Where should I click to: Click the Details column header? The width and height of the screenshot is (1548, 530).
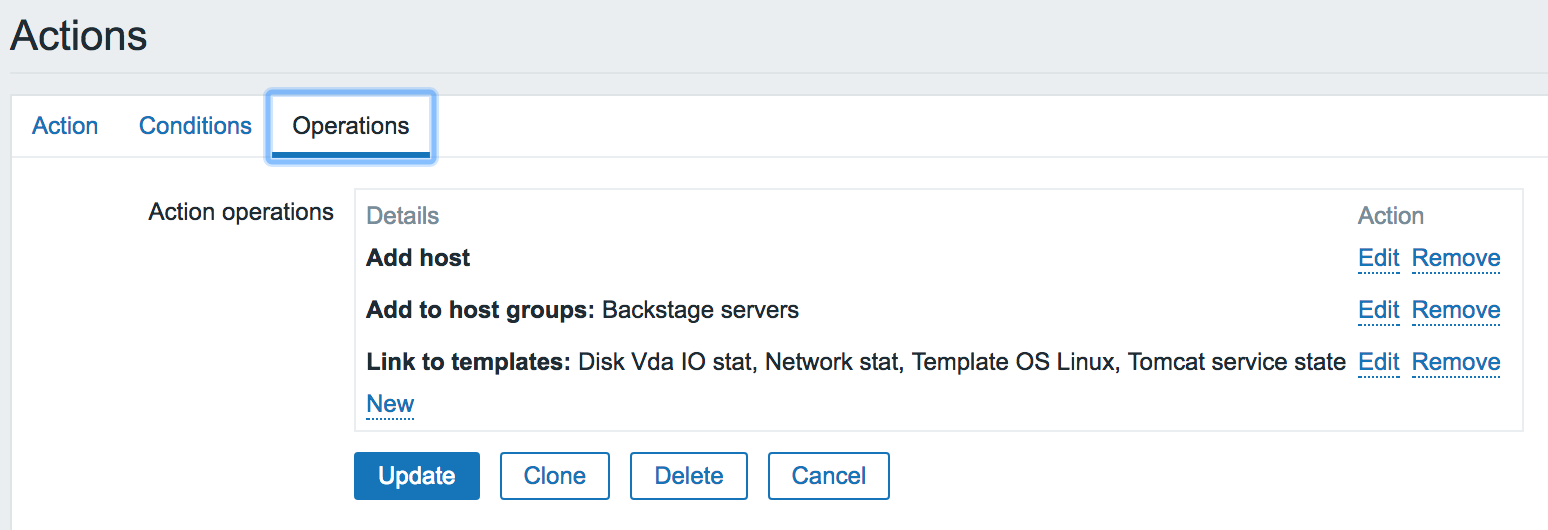[x=402, y=216]
